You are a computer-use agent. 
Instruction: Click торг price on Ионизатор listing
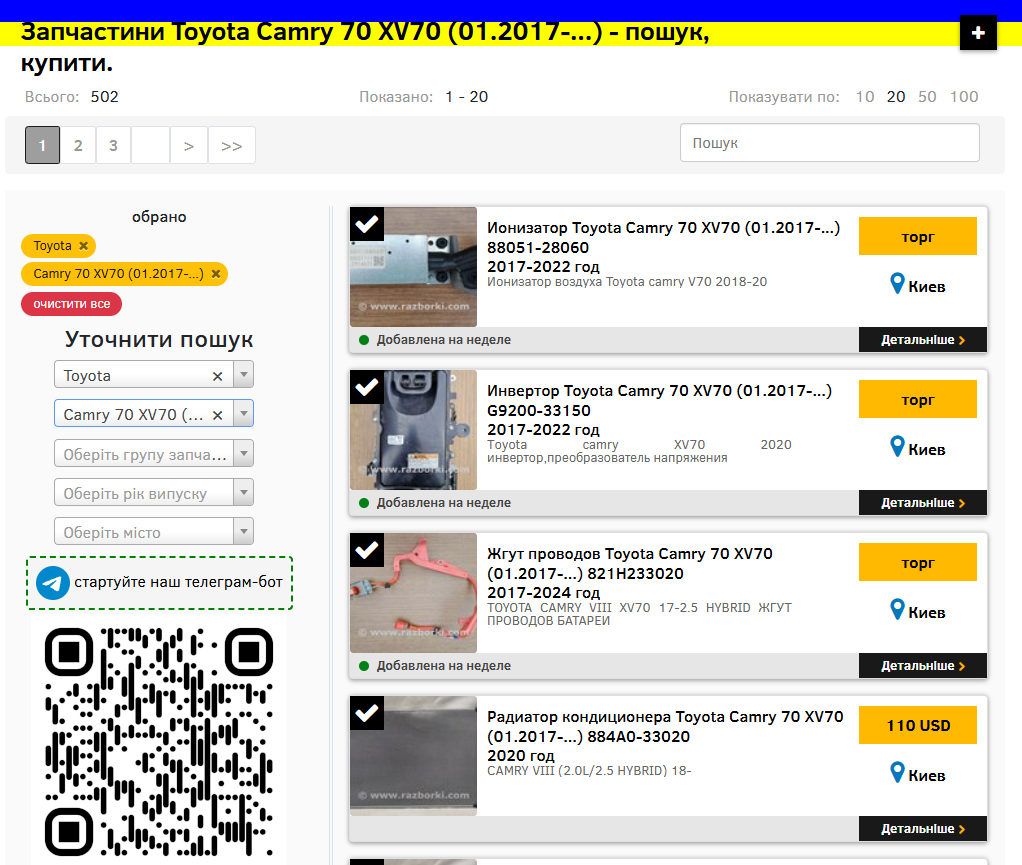[918, 236]
